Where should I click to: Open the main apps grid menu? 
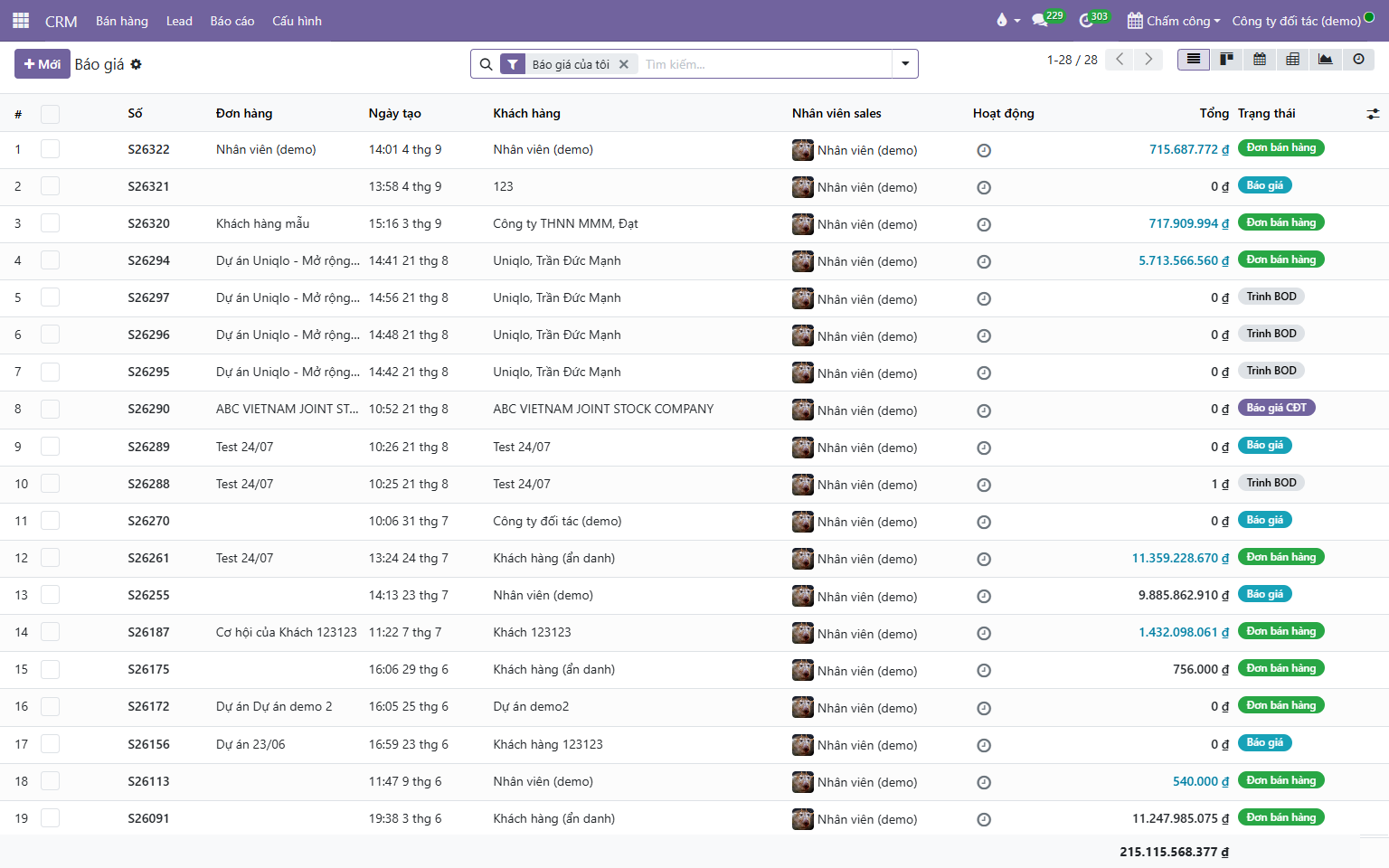click(21, 20)
